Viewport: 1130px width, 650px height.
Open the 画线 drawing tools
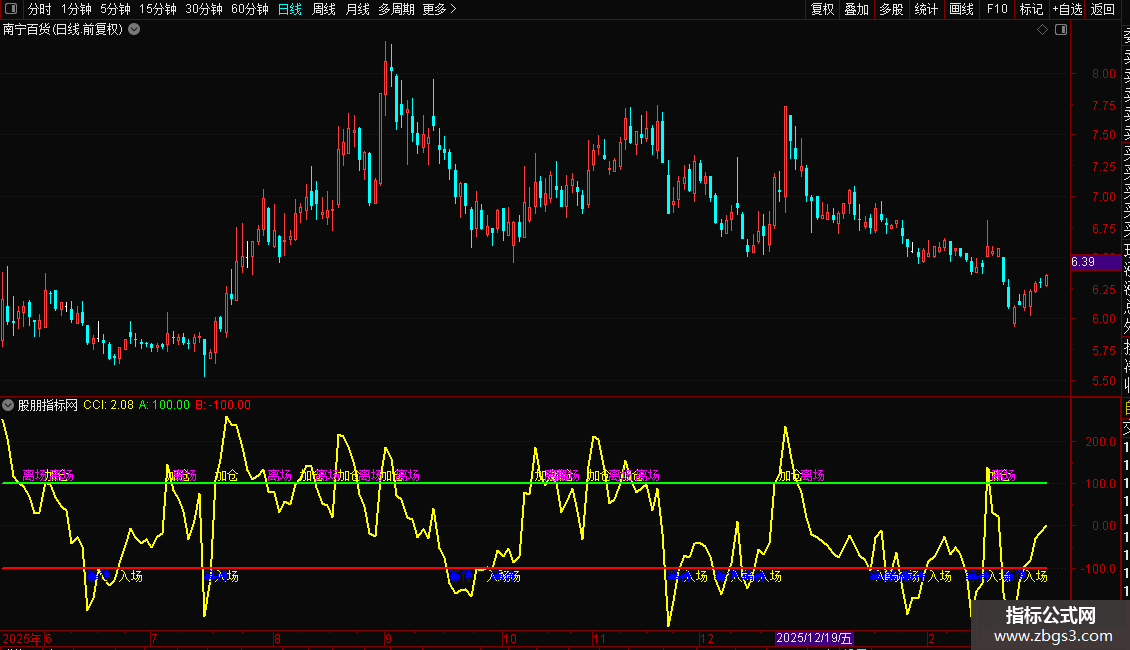961,9
